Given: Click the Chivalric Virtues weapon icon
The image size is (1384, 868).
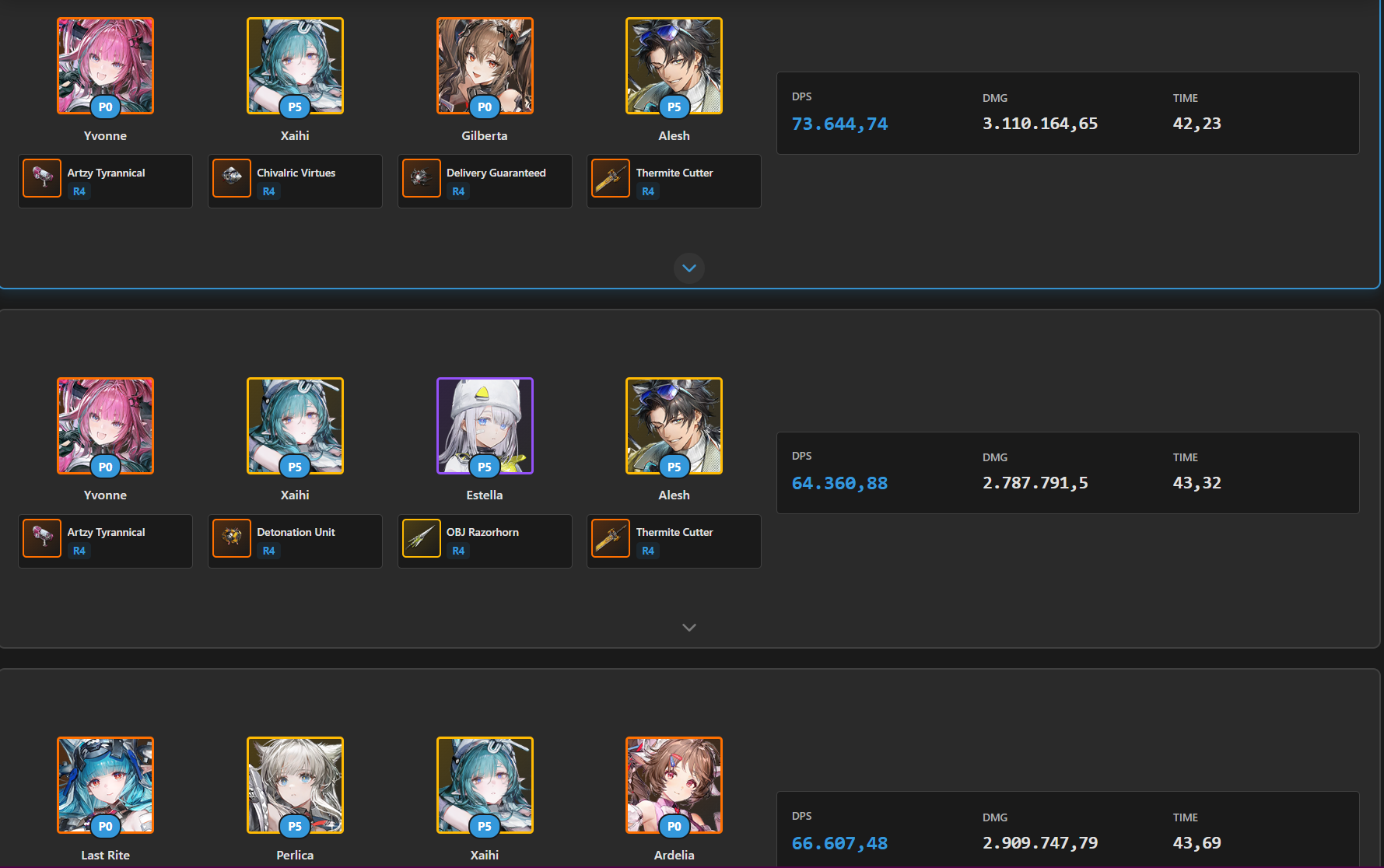Looking at the screenshot, I should [x=232, y=178].
